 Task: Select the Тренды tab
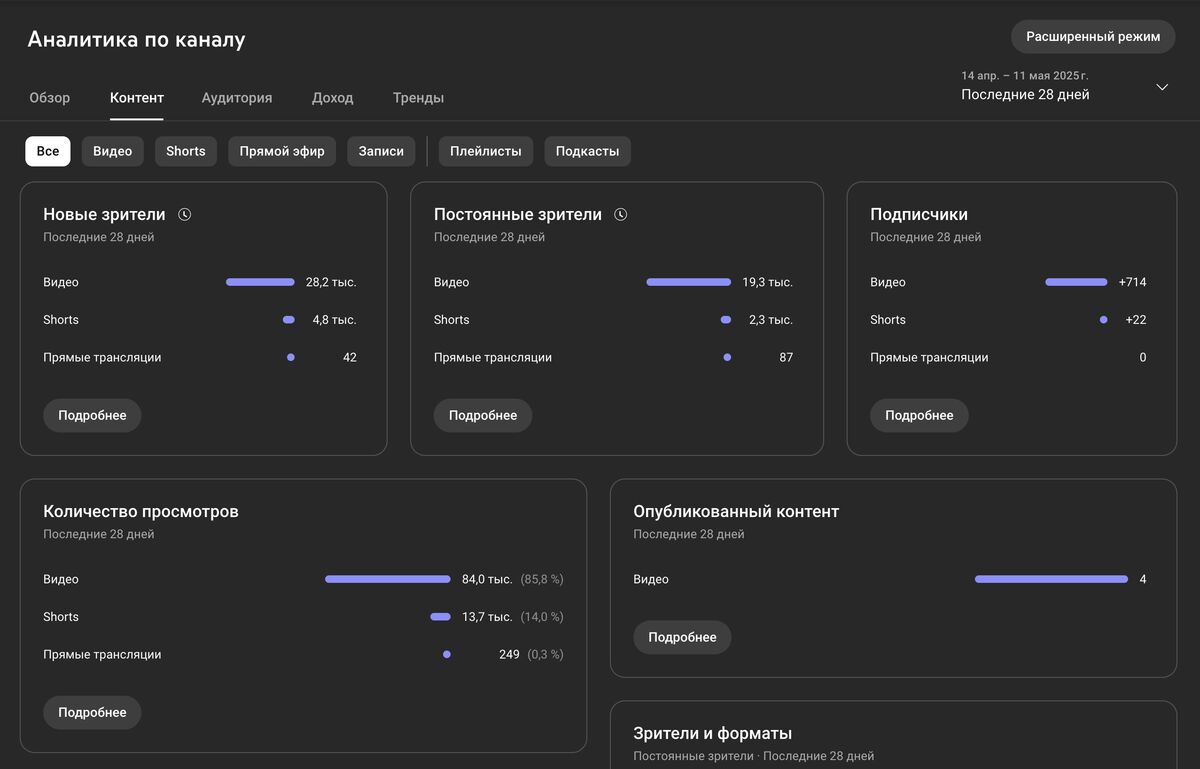[418, 98]
